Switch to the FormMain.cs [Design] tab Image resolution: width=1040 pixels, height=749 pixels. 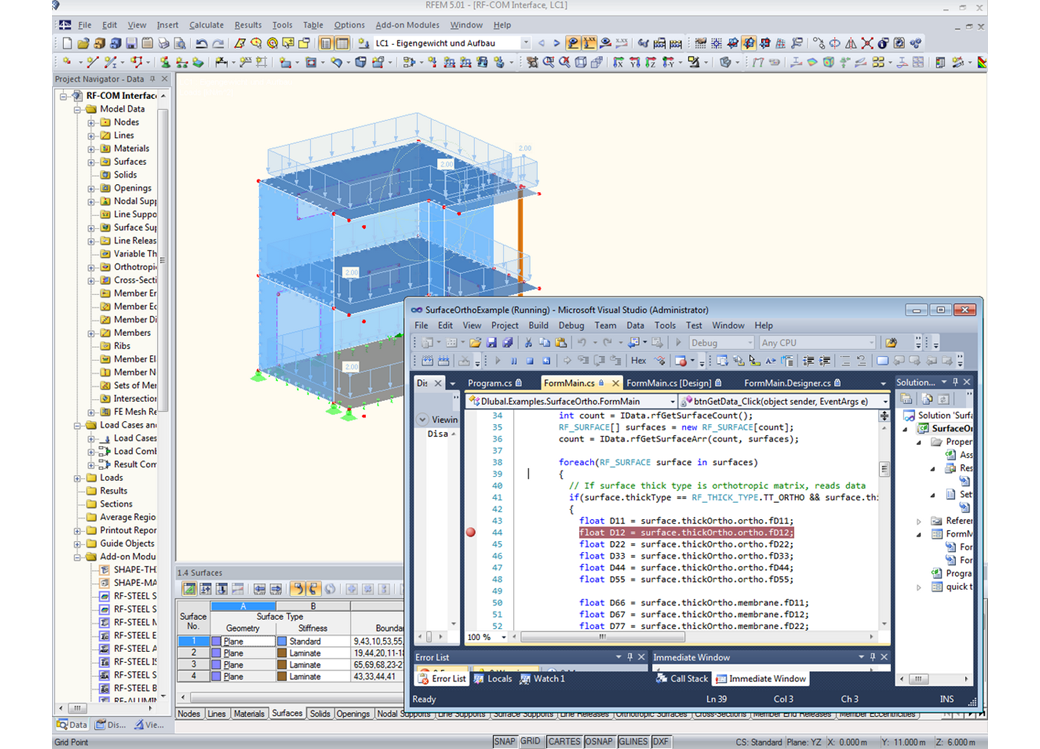click(668, 381)
